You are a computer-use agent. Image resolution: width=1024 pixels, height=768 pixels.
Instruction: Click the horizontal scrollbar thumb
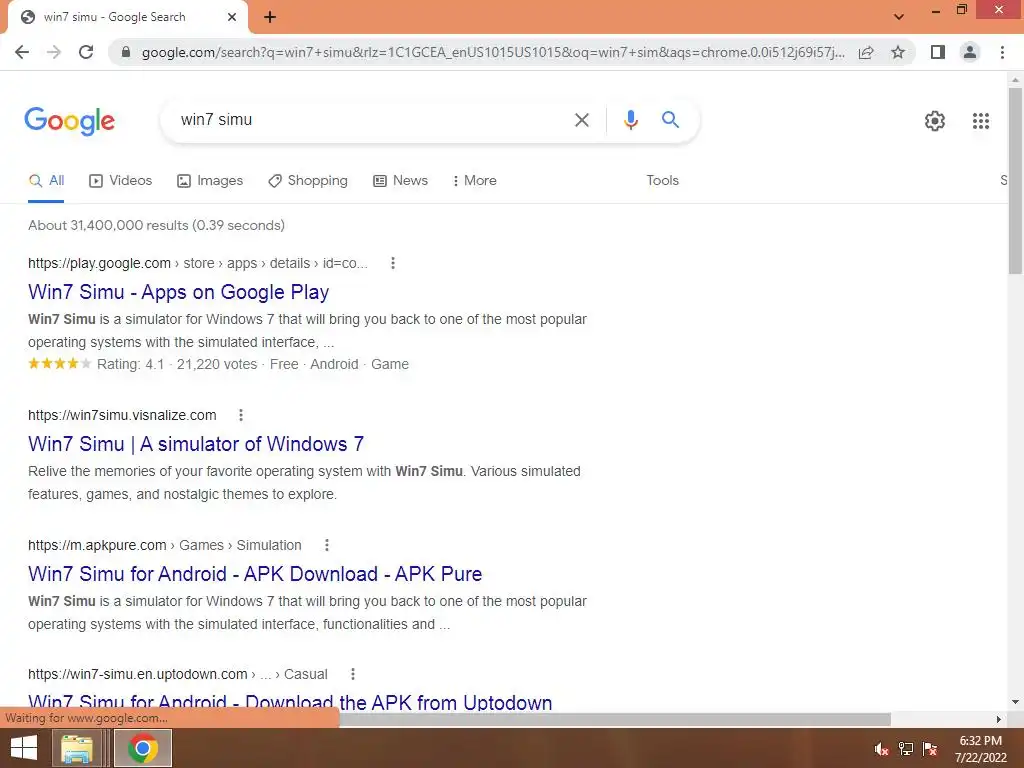click(x=615, y=719)
